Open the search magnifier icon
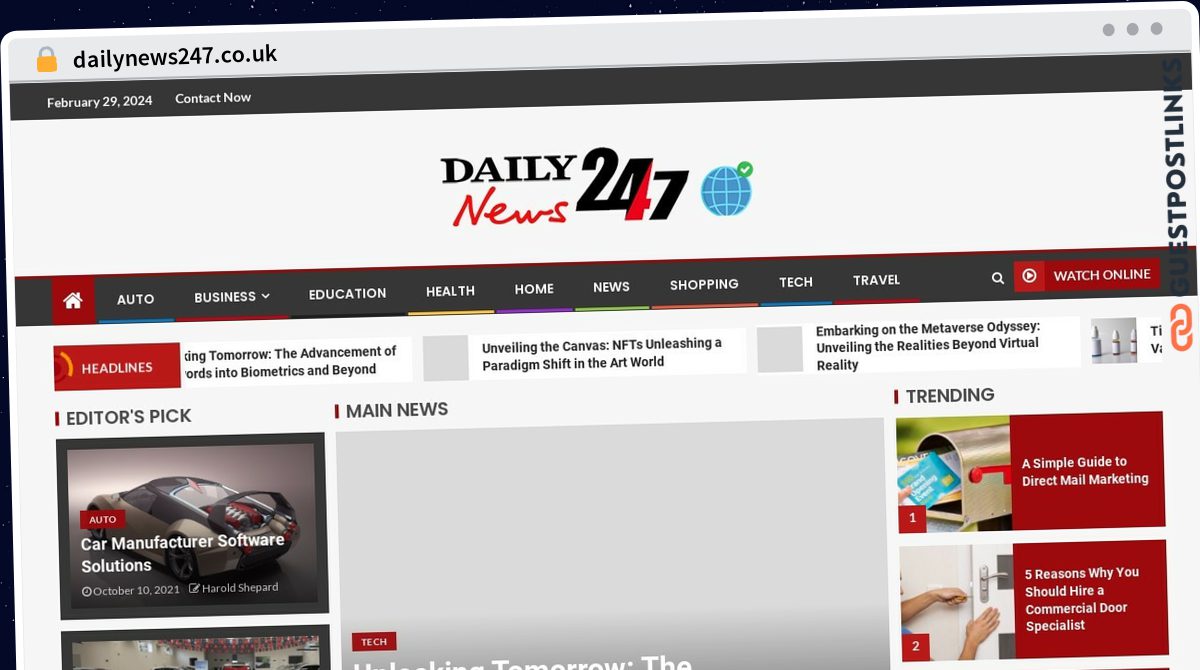1200x670 pixels. pos(997,278)
